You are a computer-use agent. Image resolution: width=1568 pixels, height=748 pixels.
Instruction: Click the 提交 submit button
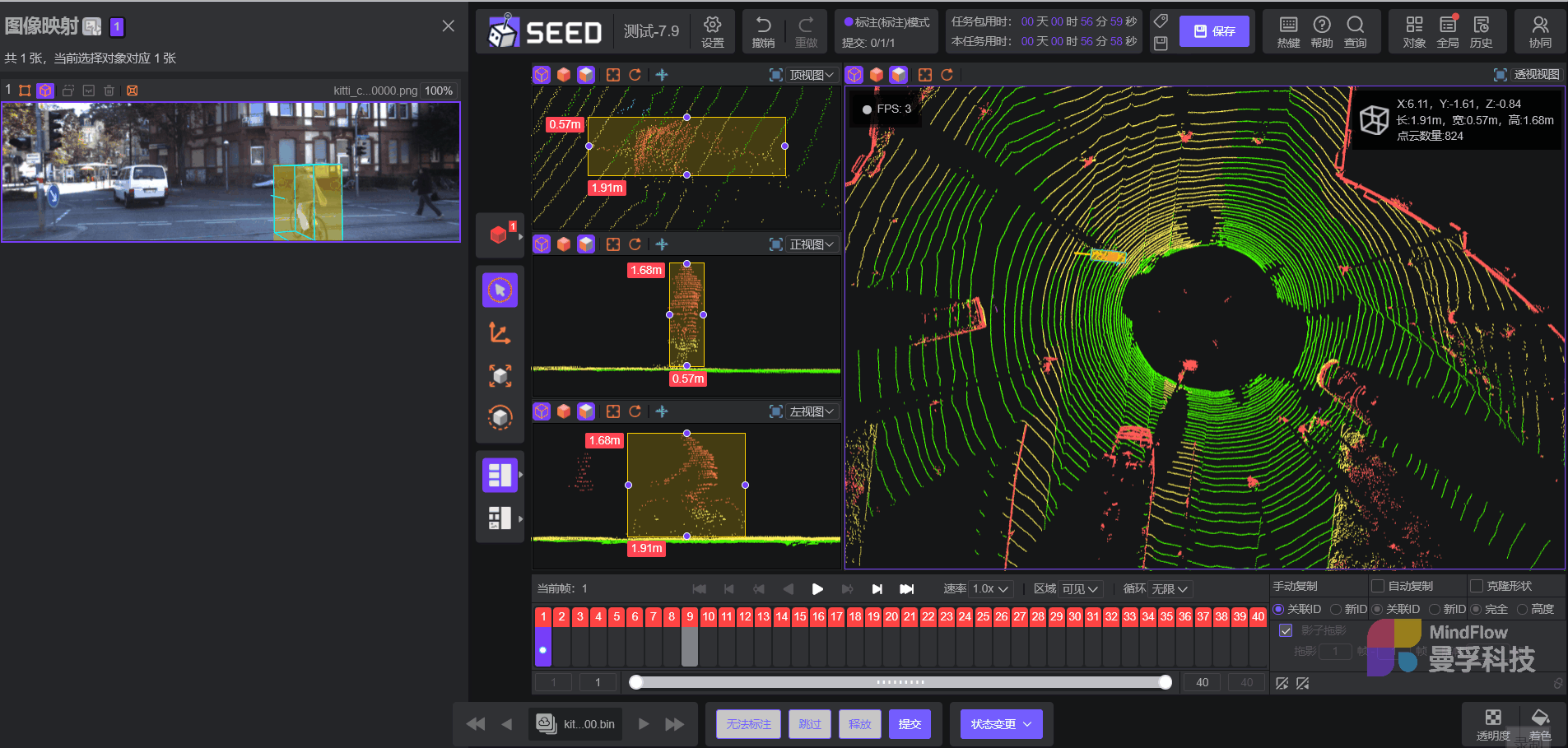pyautogui.click(x=910, y=724)
